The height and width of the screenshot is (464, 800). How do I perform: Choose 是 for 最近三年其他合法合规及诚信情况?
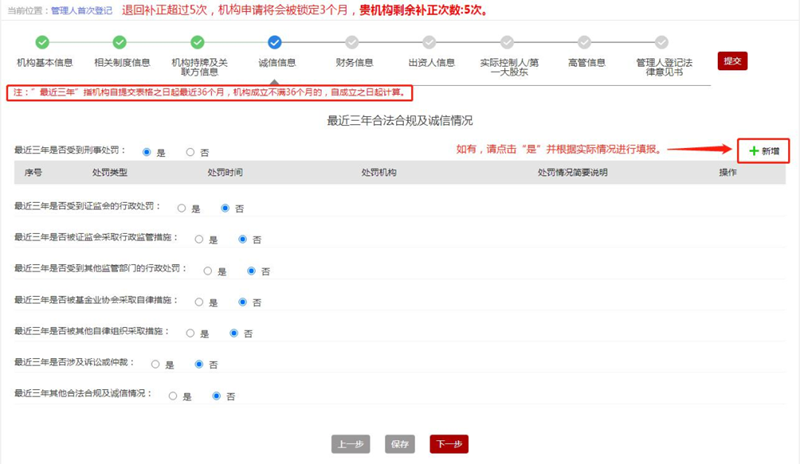click(x=174, y=396)
